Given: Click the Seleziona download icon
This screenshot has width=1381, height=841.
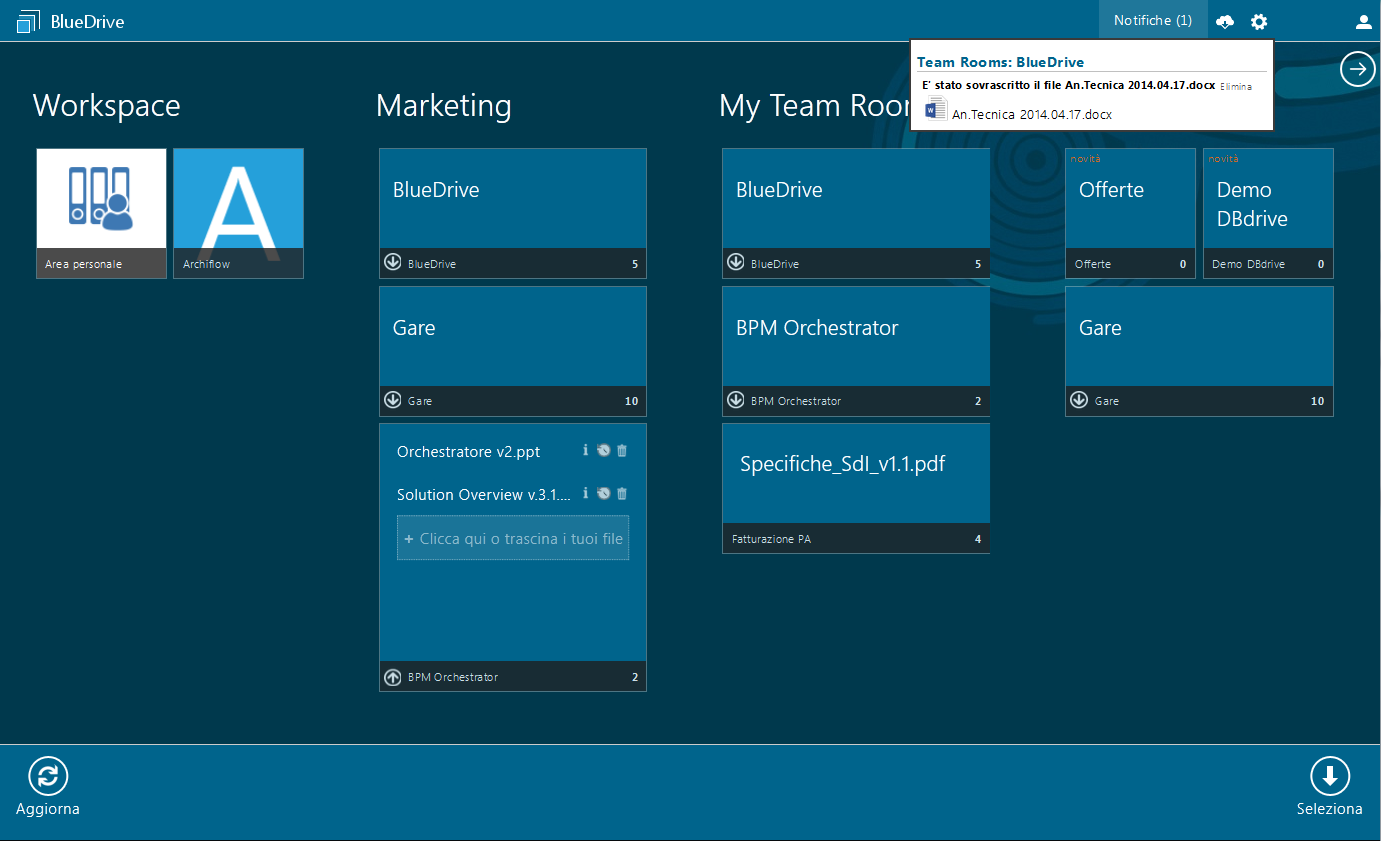Looking at the screenshot, I should pyautogui.click(x=1330, y=776).
